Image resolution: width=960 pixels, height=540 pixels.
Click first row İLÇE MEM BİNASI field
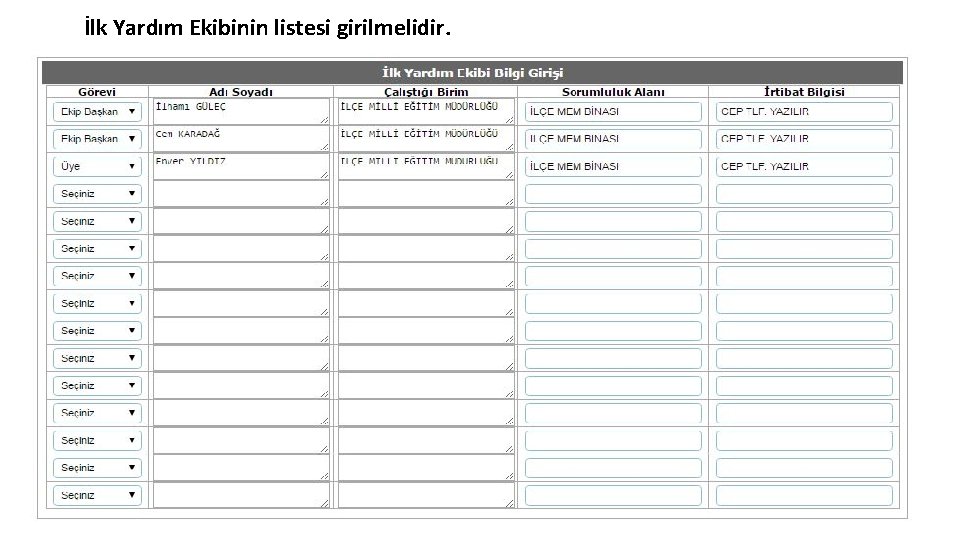[x=613, y=111]
